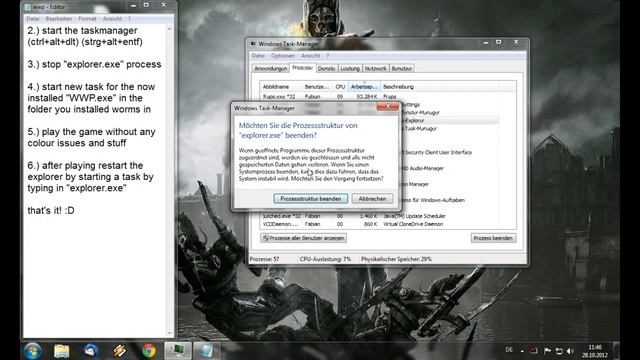Open Optionen menu in Task Manager
This screenshot has width=640, height=360.
[283, 56]
